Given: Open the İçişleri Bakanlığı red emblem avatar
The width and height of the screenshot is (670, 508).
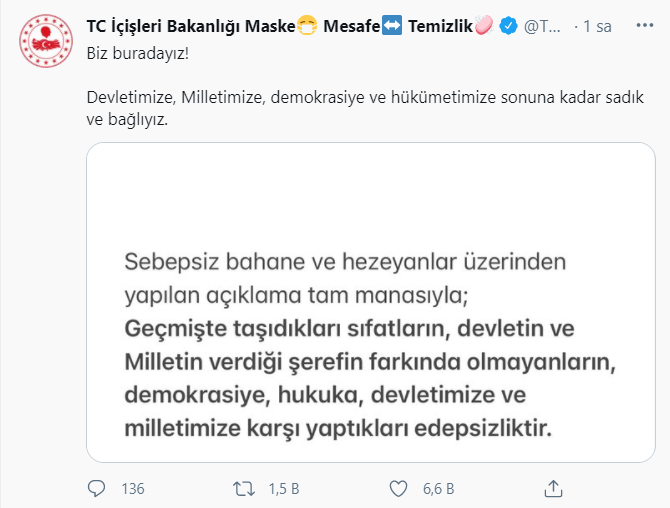Looking at the screenshot, I should [x=46, y=41].
